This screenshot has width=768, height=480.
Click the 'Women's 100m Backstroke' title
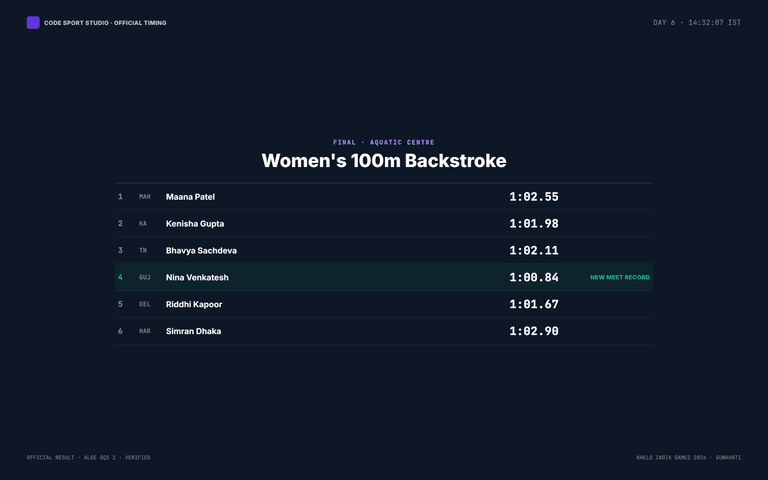(x=384, y=161)
